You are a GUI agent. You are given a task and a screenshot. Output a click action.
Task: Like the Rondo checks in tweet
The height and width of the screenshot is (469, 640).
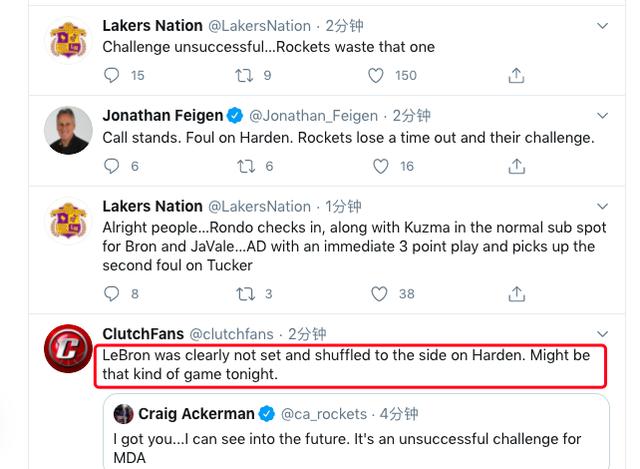pyautogui.click(x=376, y=294)
